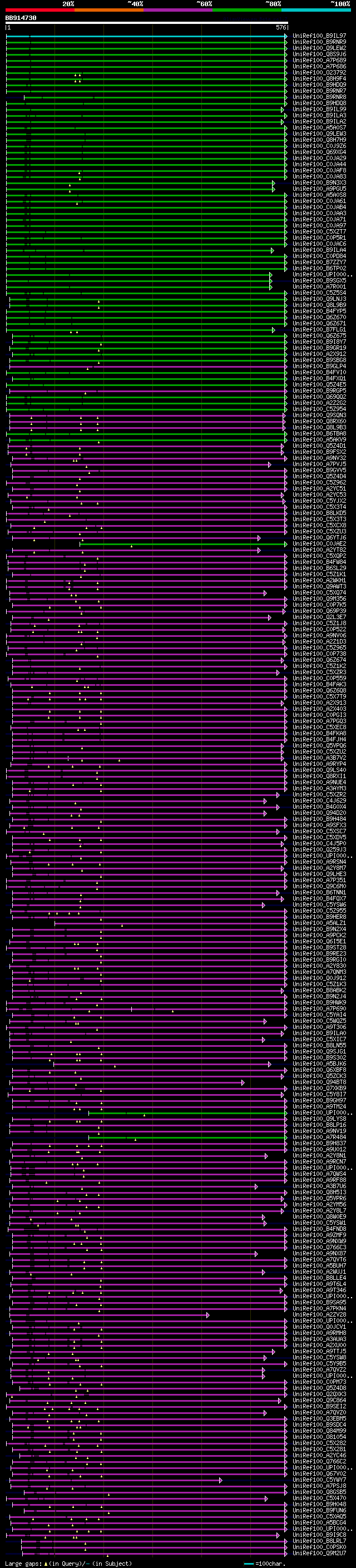
Task: Click the query name BB914730
Action: click(21, 18)
